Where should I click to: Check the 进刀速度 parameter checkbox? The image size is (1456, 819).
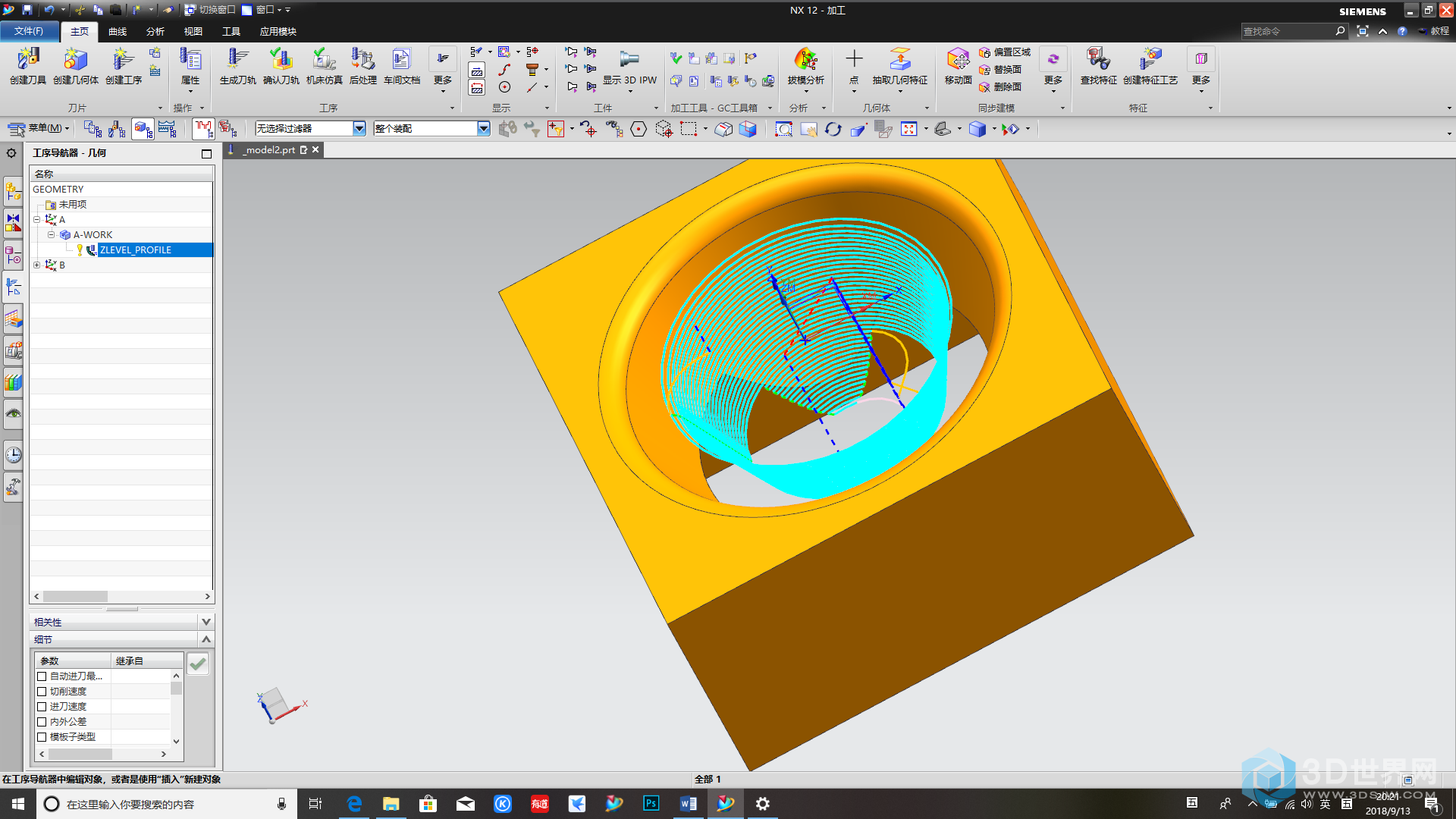[42, 707]
